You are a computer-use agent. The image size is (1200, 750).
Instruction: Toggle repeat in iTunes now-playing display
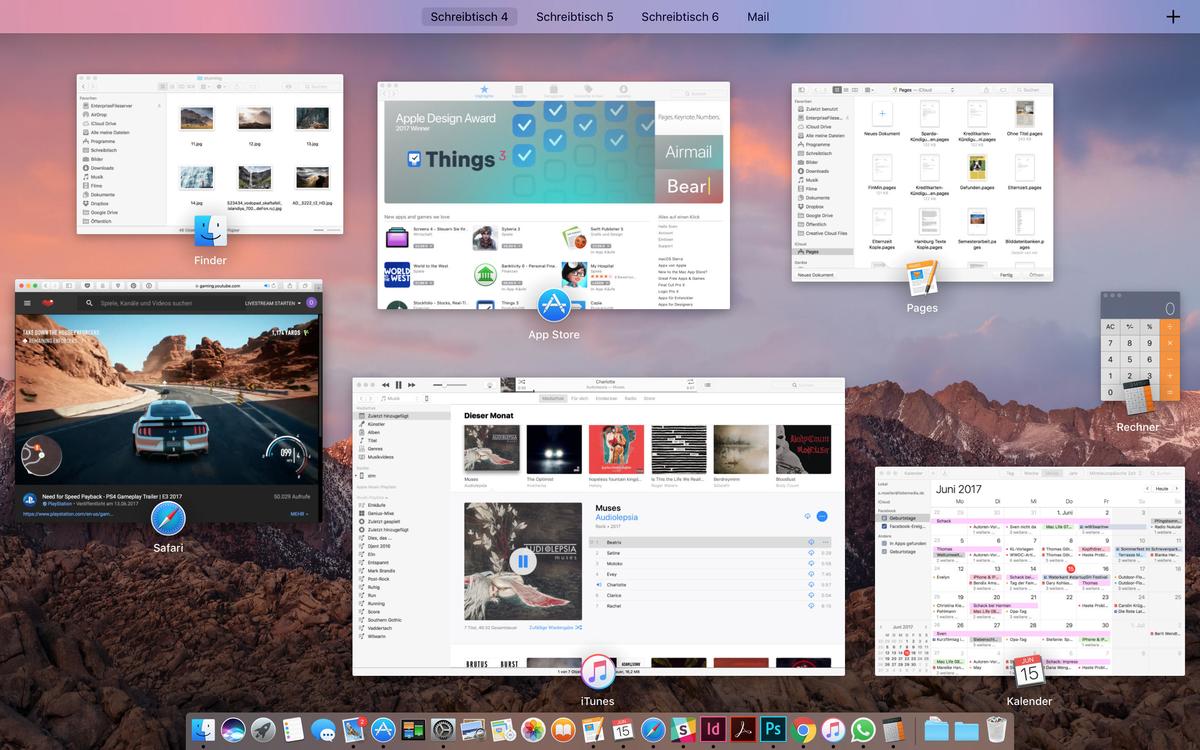[x=691, y=382]
